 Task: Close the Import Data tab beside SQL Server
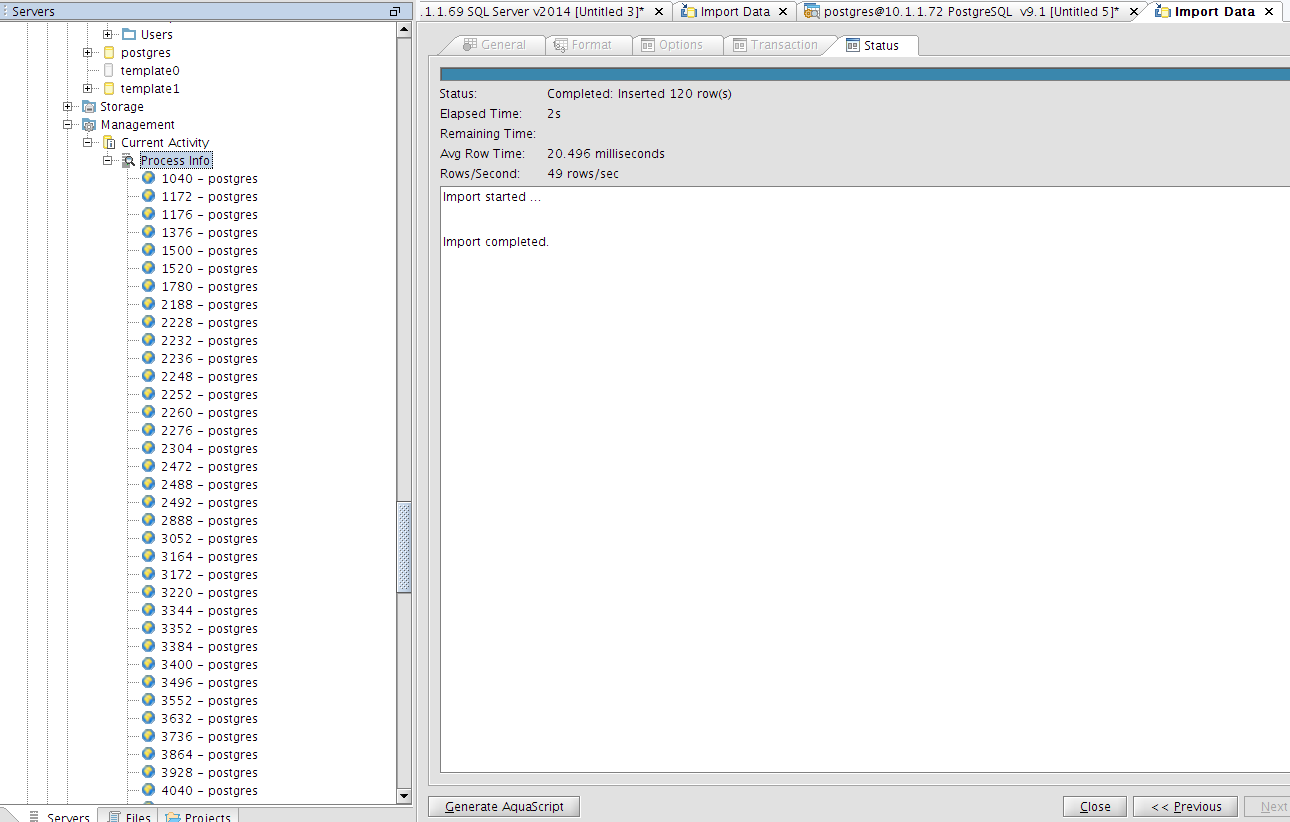click(x=784, y=12)
